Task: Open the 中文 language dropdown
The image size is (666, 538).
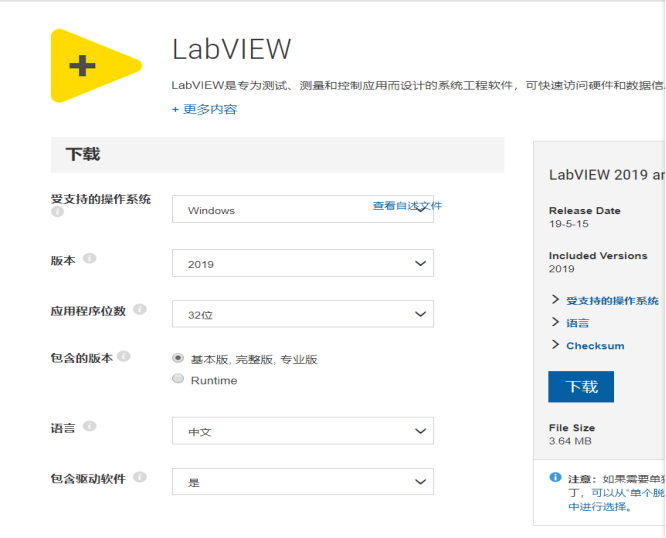Action: (x=303, y=431)
